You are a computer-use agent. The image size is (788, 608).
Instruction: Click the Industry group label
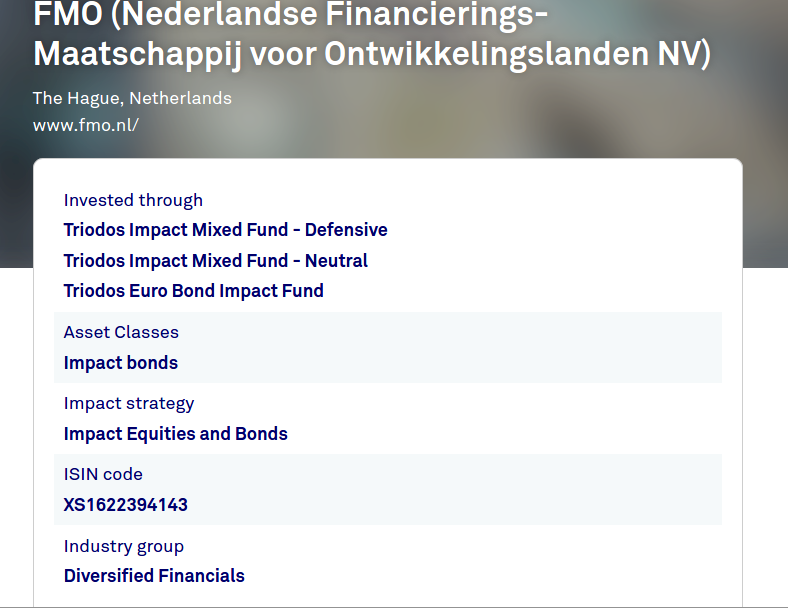124,546
